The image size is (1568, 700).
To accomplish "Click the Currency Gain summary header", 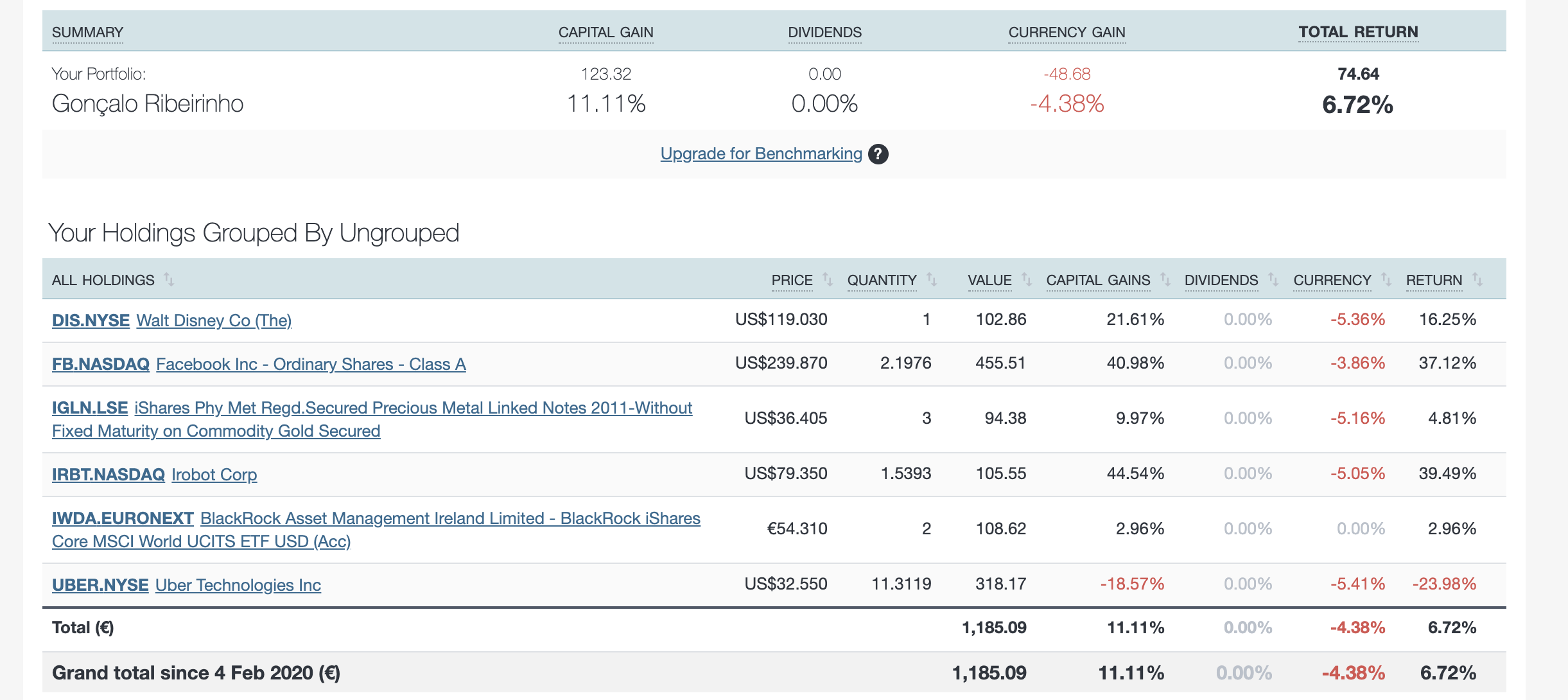I will [x=1067, y=32].
